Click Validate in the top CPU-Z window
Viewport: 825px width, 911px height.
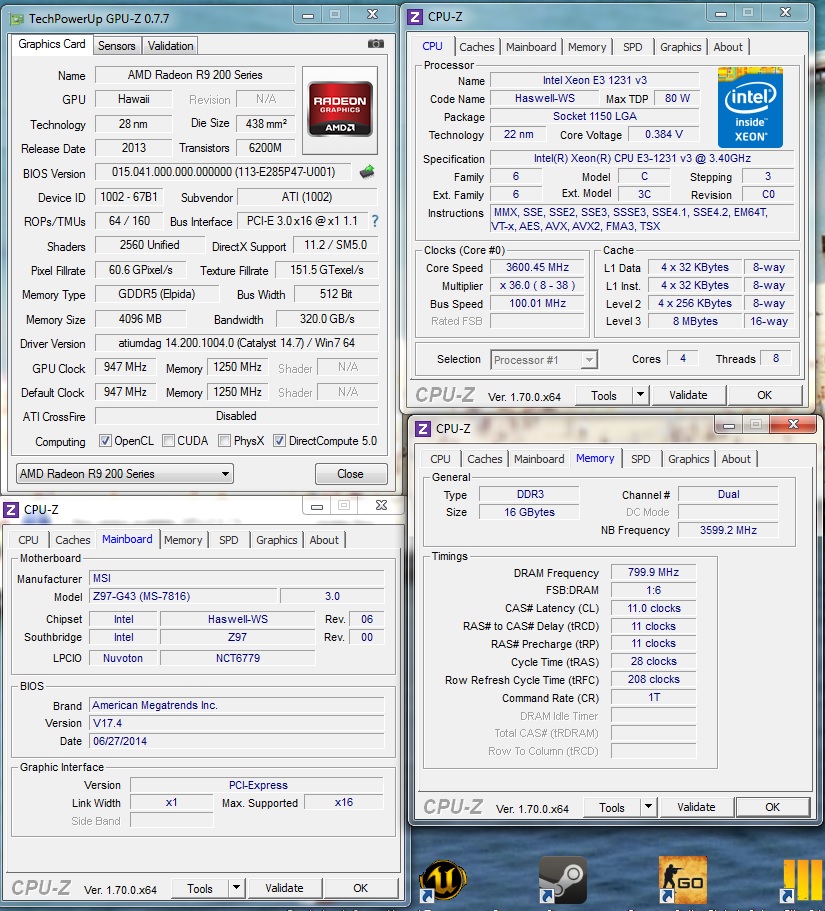(688, 395)
